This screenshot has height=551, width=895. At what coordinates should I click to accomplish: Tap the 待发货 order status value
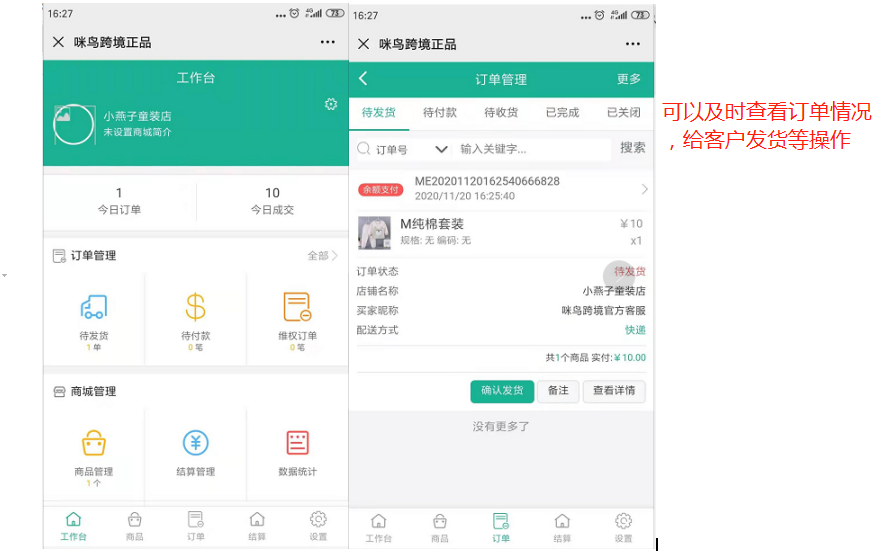pos(630,271)
